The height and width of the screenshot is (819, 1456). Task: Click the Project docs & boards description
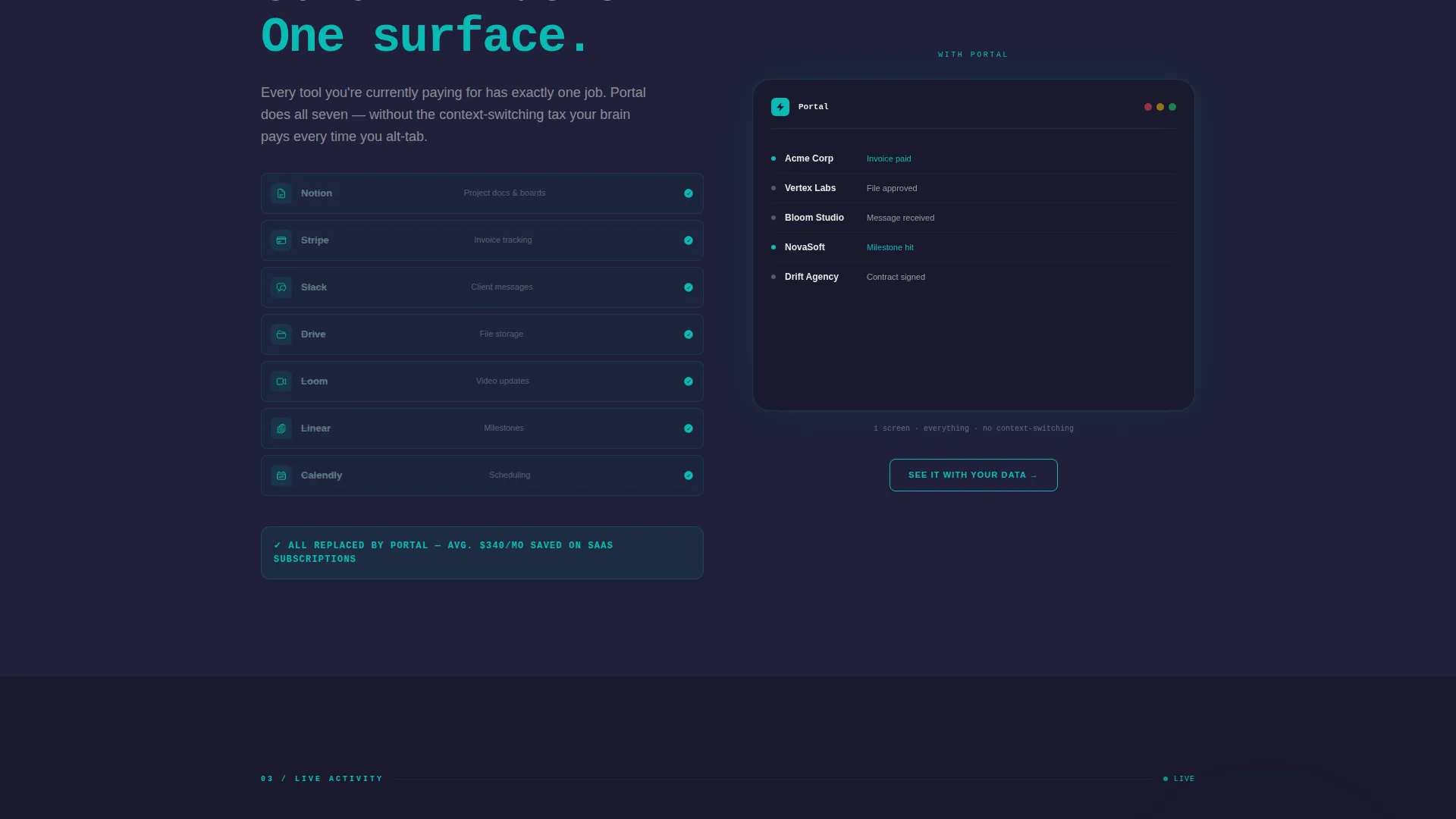(504, 193)
